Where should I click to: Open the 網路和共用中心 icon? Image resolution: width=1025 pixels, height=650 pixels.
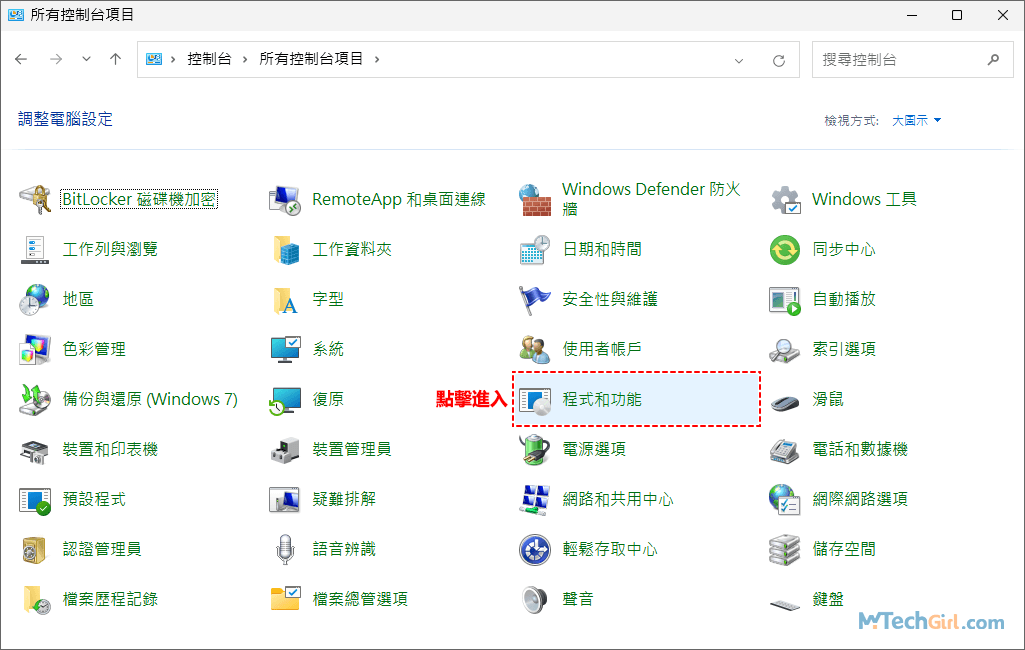535,499
